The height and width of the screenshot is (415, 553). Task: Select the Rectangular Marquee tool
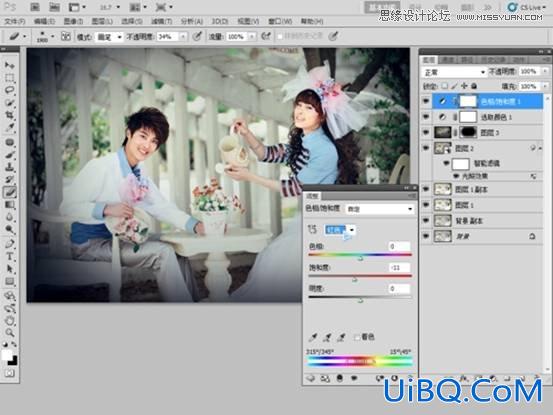click(x=9, y=78)
